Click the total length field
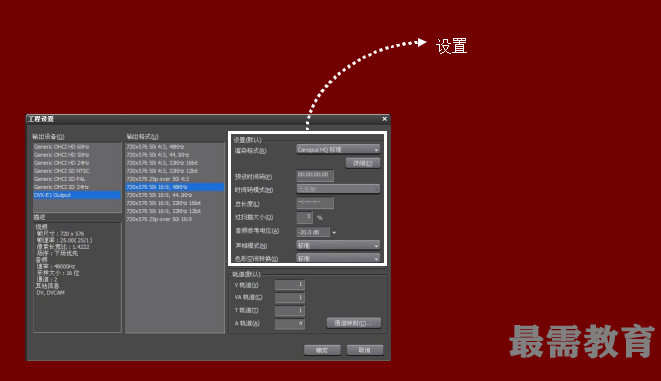The height and width of the screenshot is (381, 661). [x=315, y=203]
